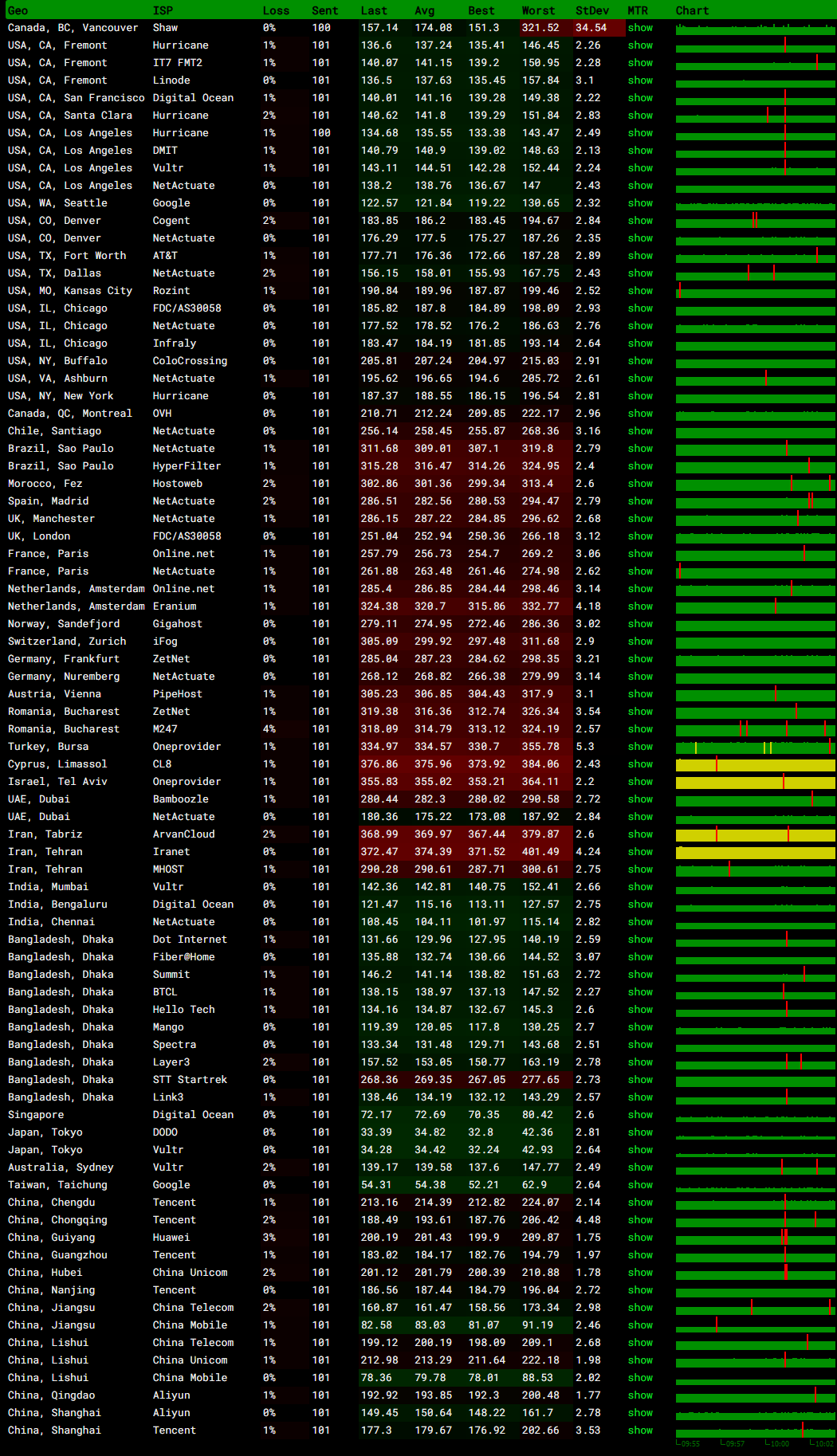This screenshot has height=1456, width=837.
Task: Click show link for Cyprus, Limassol CL8
Action: 639,764
